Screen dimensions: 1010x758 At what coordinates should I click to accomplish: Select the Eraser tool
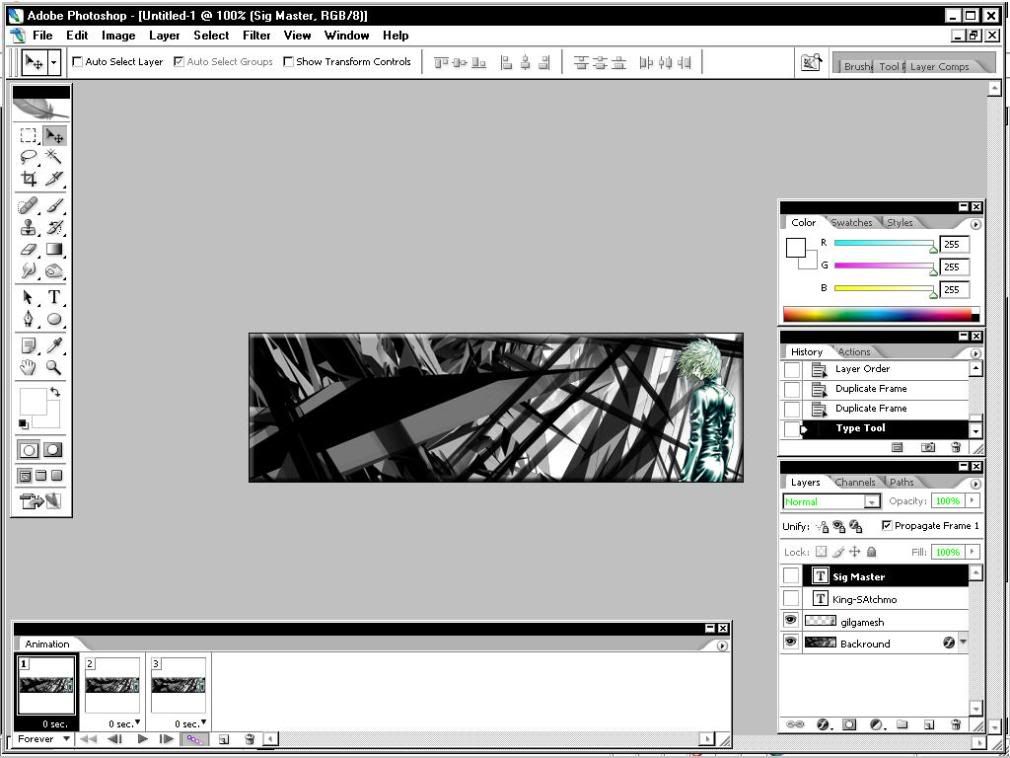(x=28, y=249)
